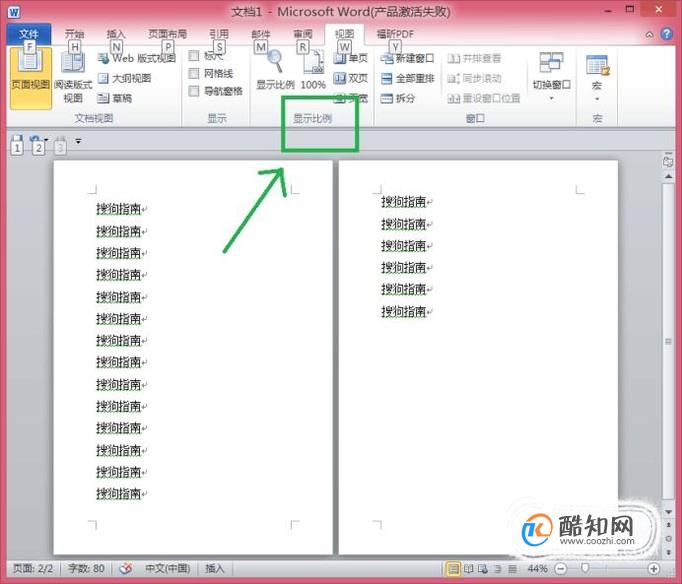The height and width of the screenshot is (584, 682).
Task: Switch to 大纲视图 outline view
Action: point(124,78)
